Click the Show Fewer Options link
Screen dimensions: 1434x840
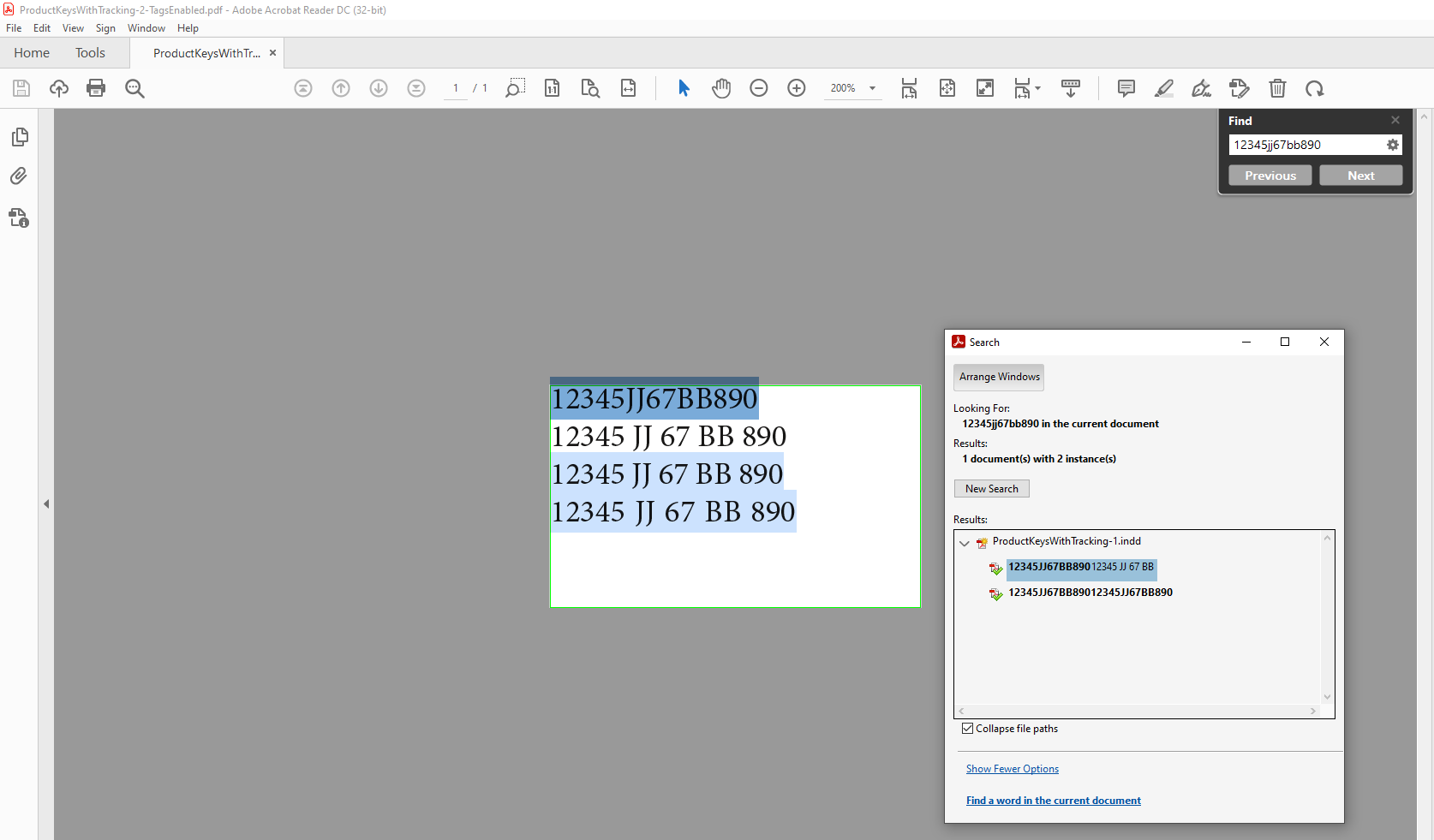[x=1012, y=768]
